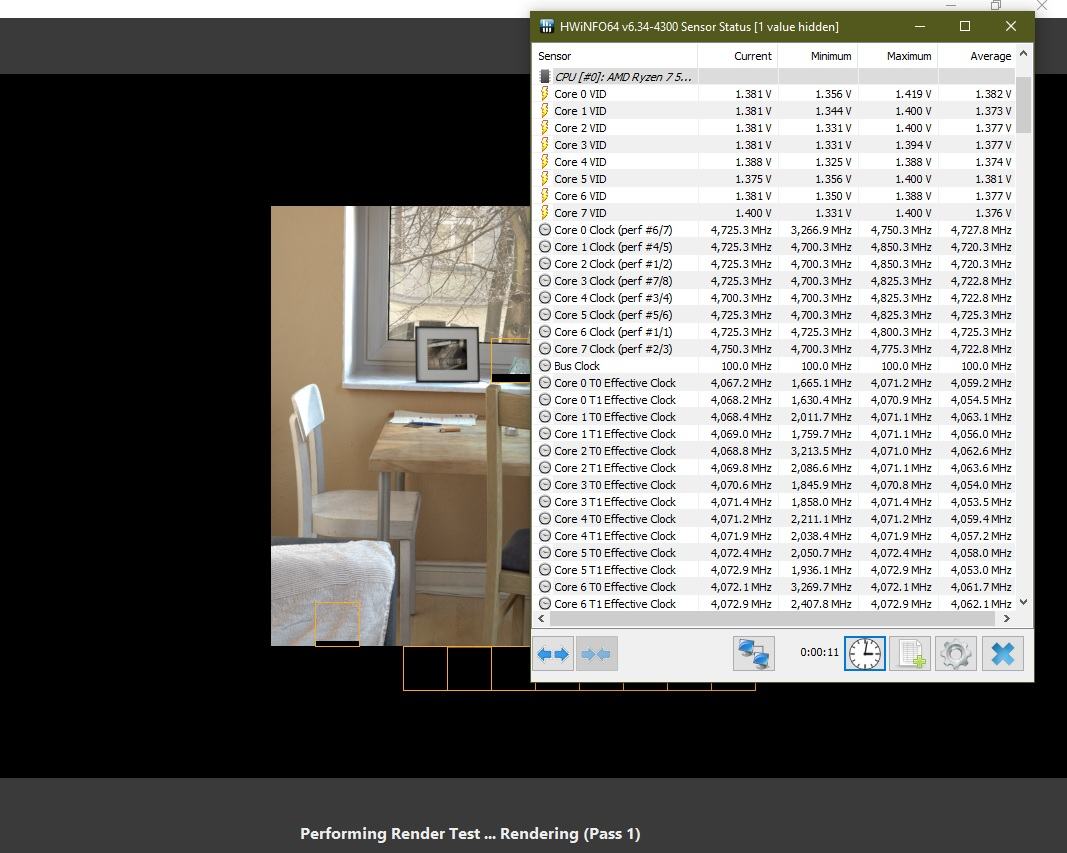
Task: Select Core 1 Clock (perf #4/5) row
Action: pos(774,247)
